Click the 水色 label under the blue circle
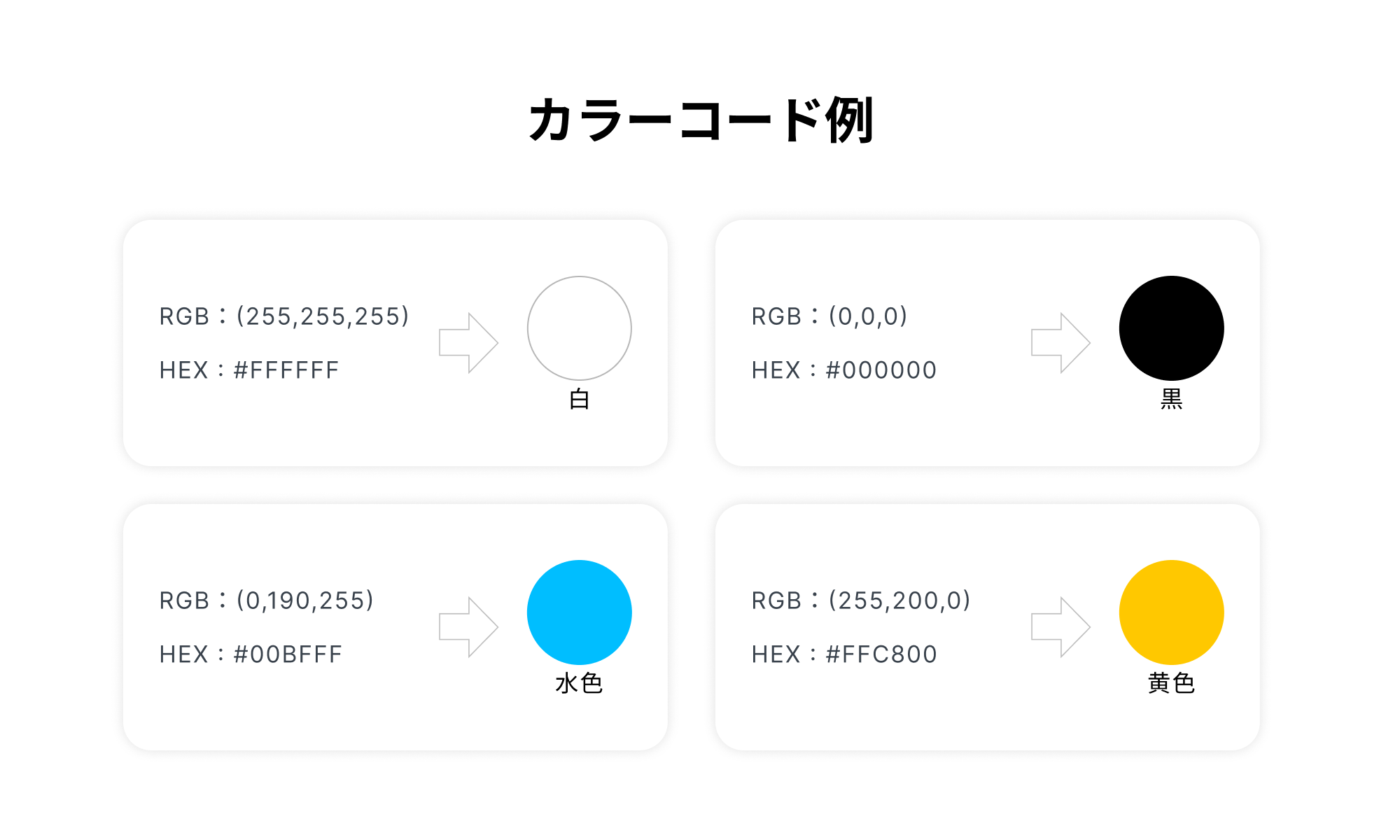This screenshot has height=840, width=1400. click(x=579, y=683)
